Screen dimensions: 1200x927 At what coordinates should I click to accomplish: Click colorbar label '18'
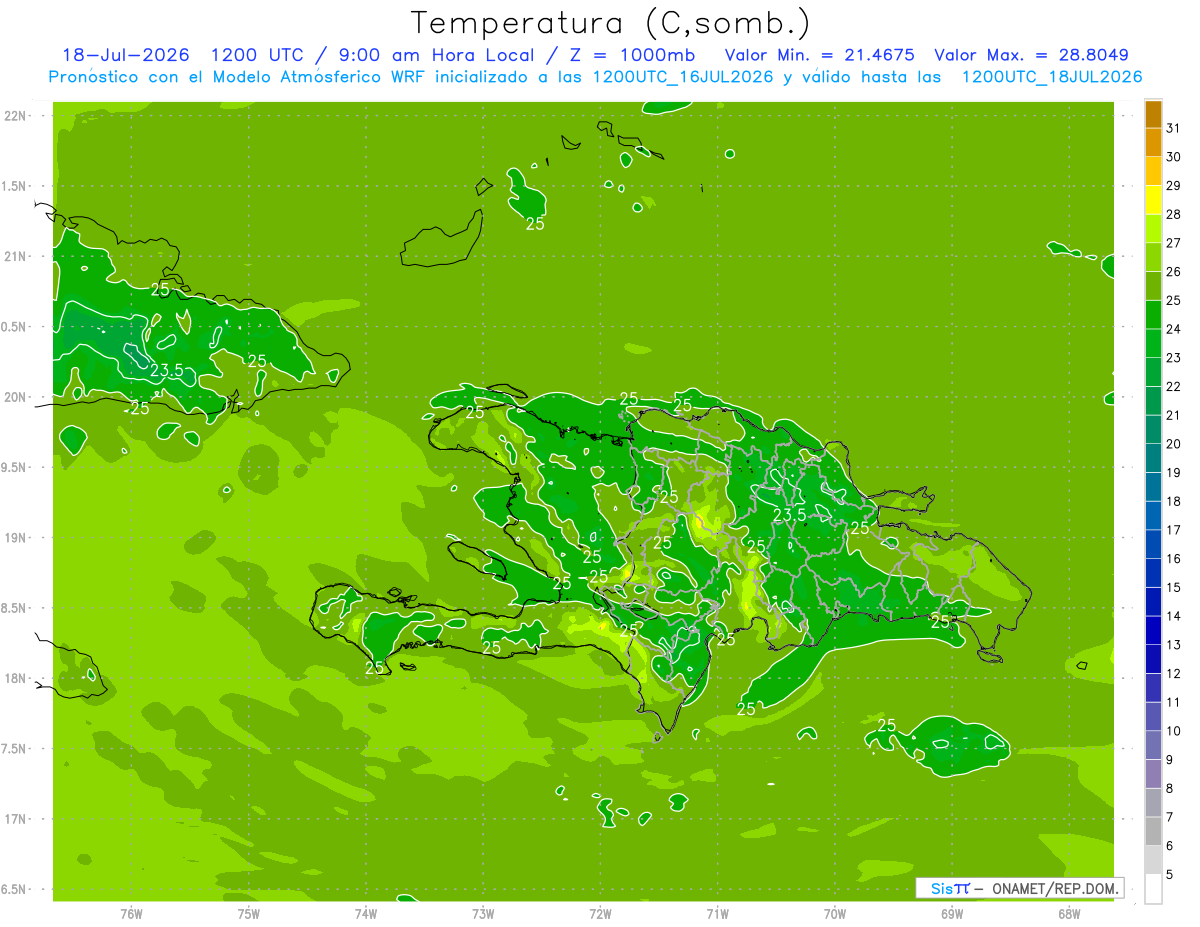click(1173, 501)
